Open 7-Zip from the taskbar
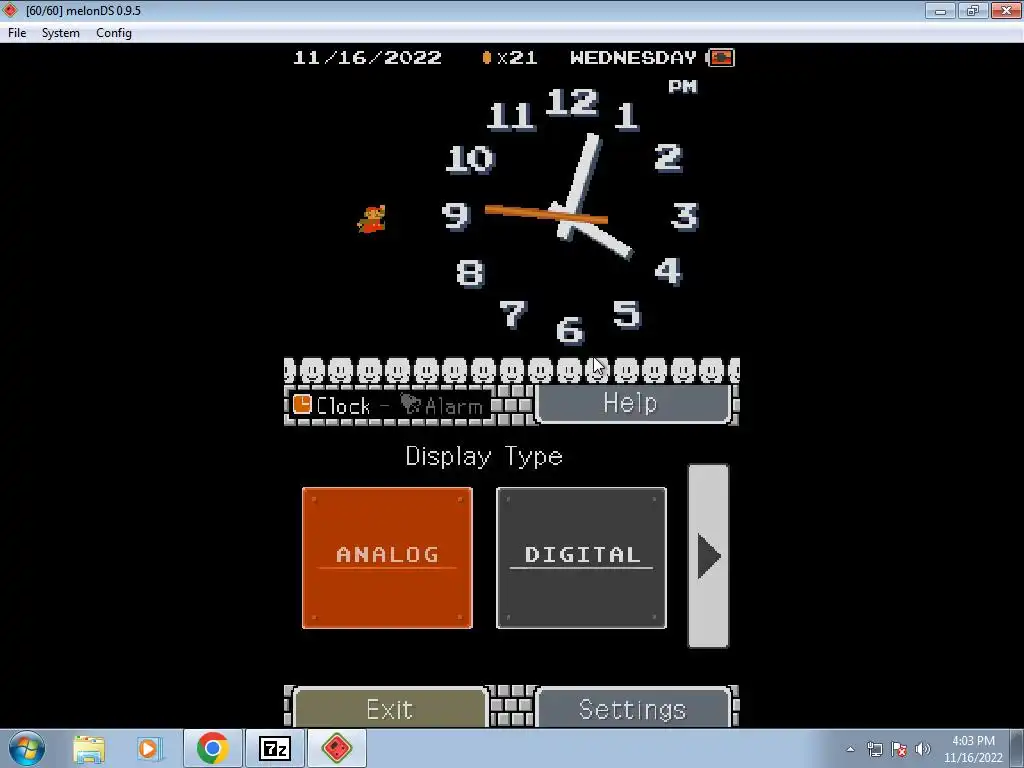Image resolution: width=1024 pixels, height=768 pixels. (274, 748)
